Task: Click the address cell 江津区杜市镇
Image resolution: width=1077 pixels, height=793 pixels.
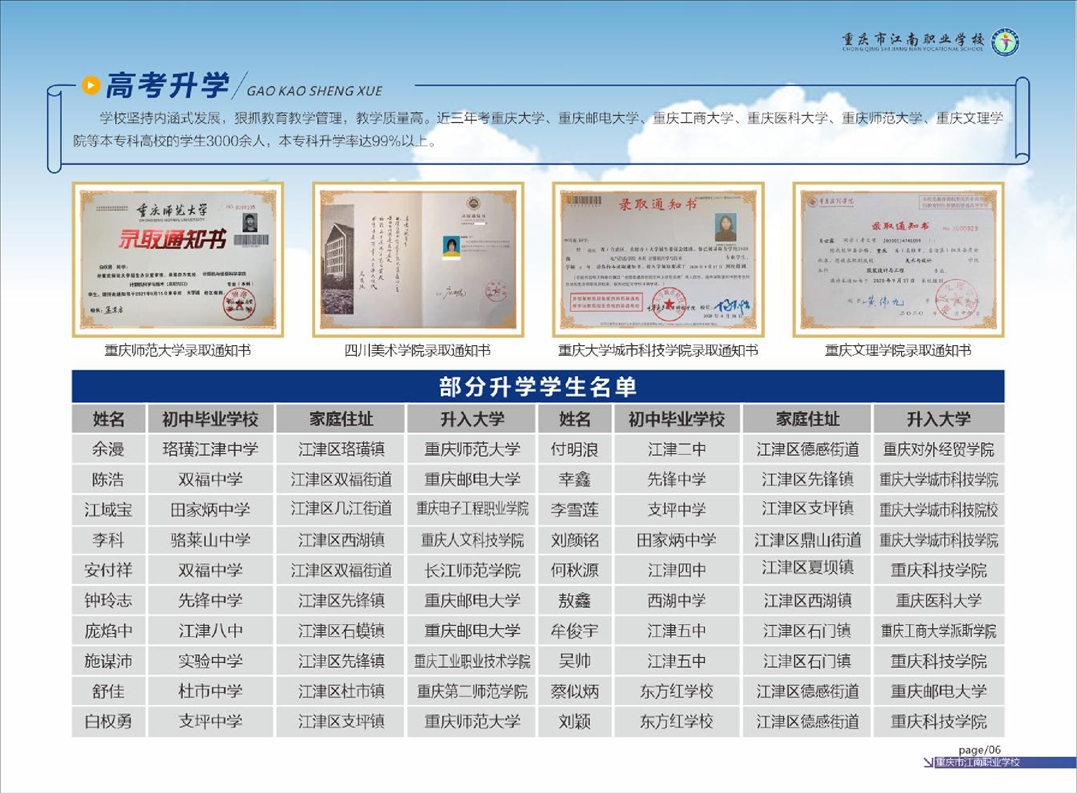Action: [x=341, y=691]
